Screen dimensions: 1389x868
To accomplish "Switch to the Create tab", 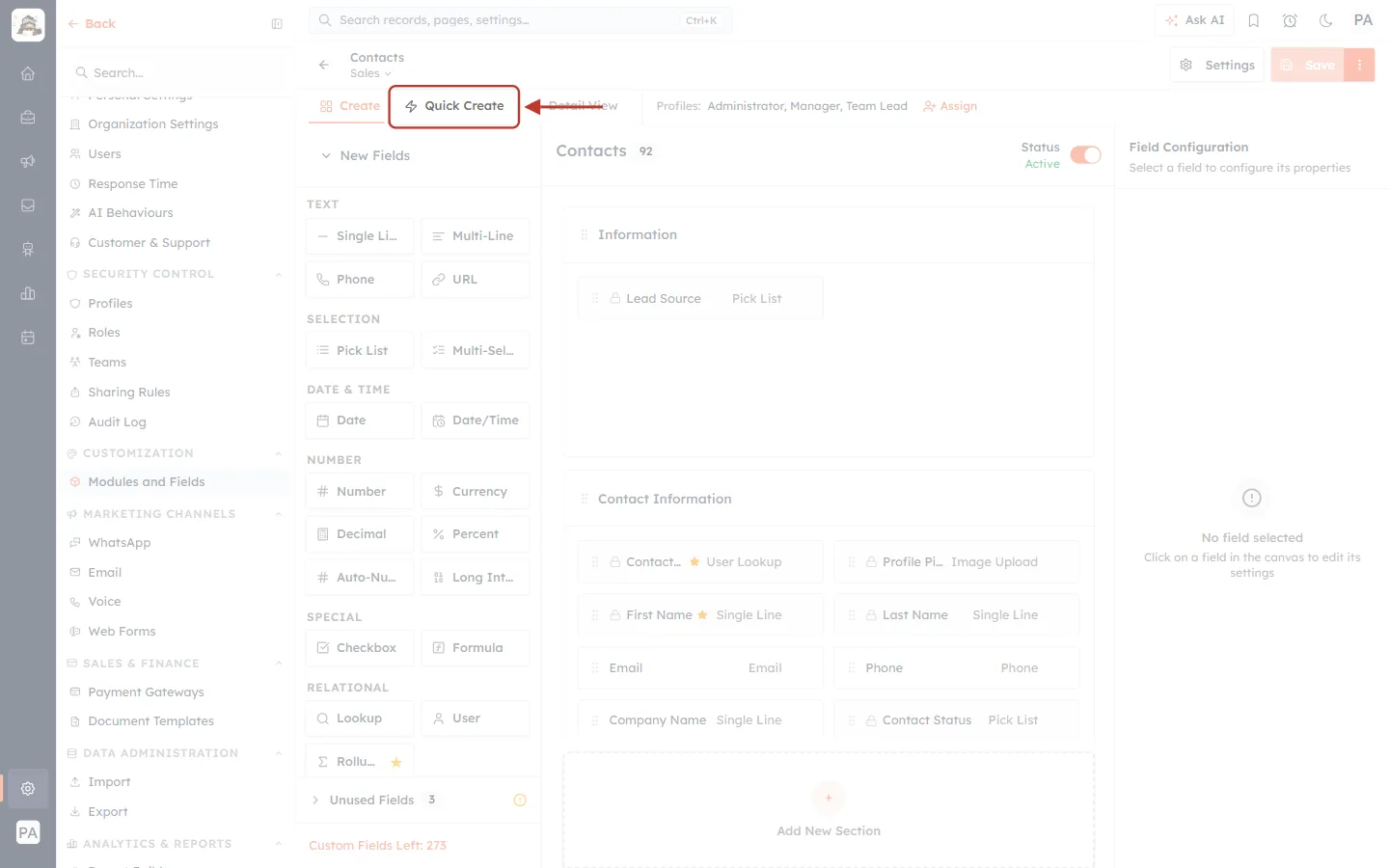I will point(349,106).
